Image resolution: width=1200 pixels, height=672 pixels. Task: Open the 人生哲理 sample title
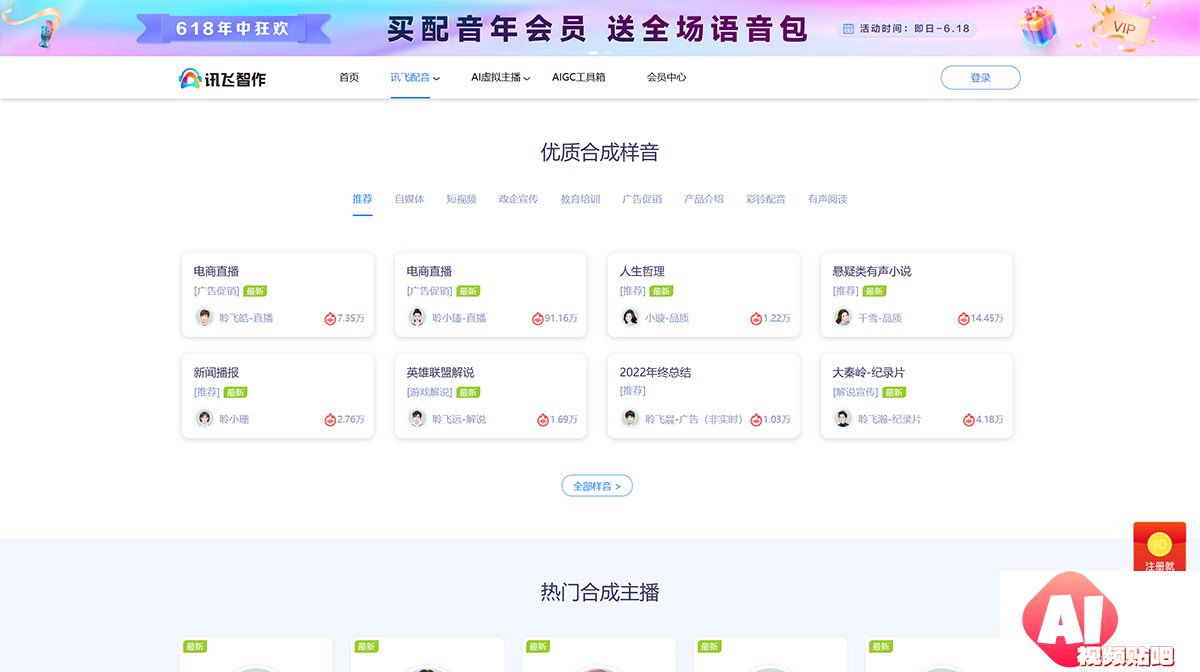pyautogui.click(x=642, y=271)
